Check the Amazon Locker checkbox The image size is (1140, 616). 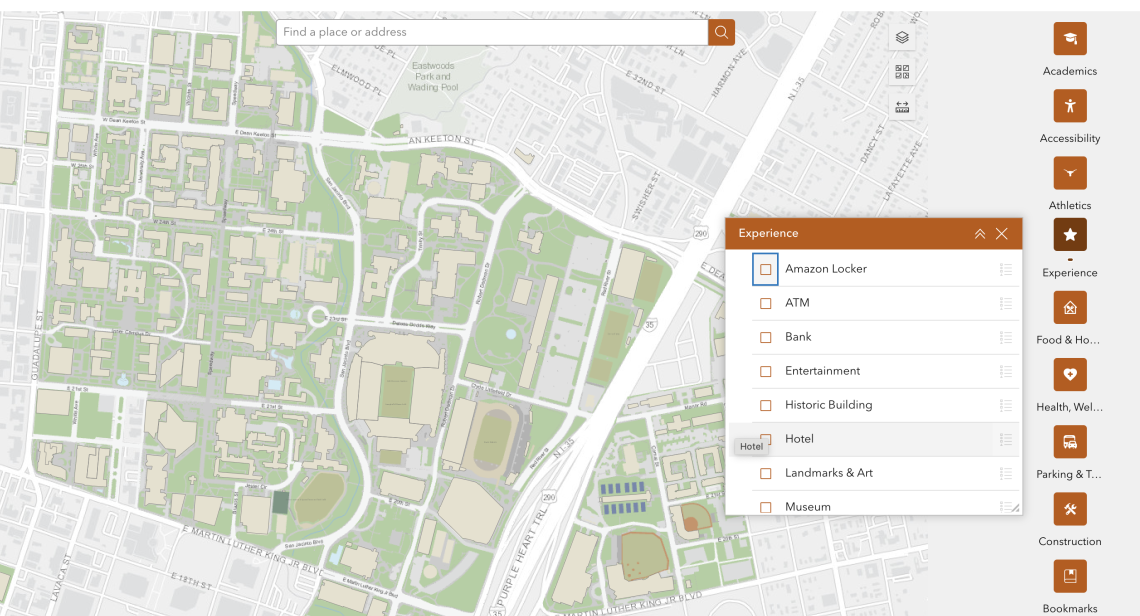click(x=766, y=269)
